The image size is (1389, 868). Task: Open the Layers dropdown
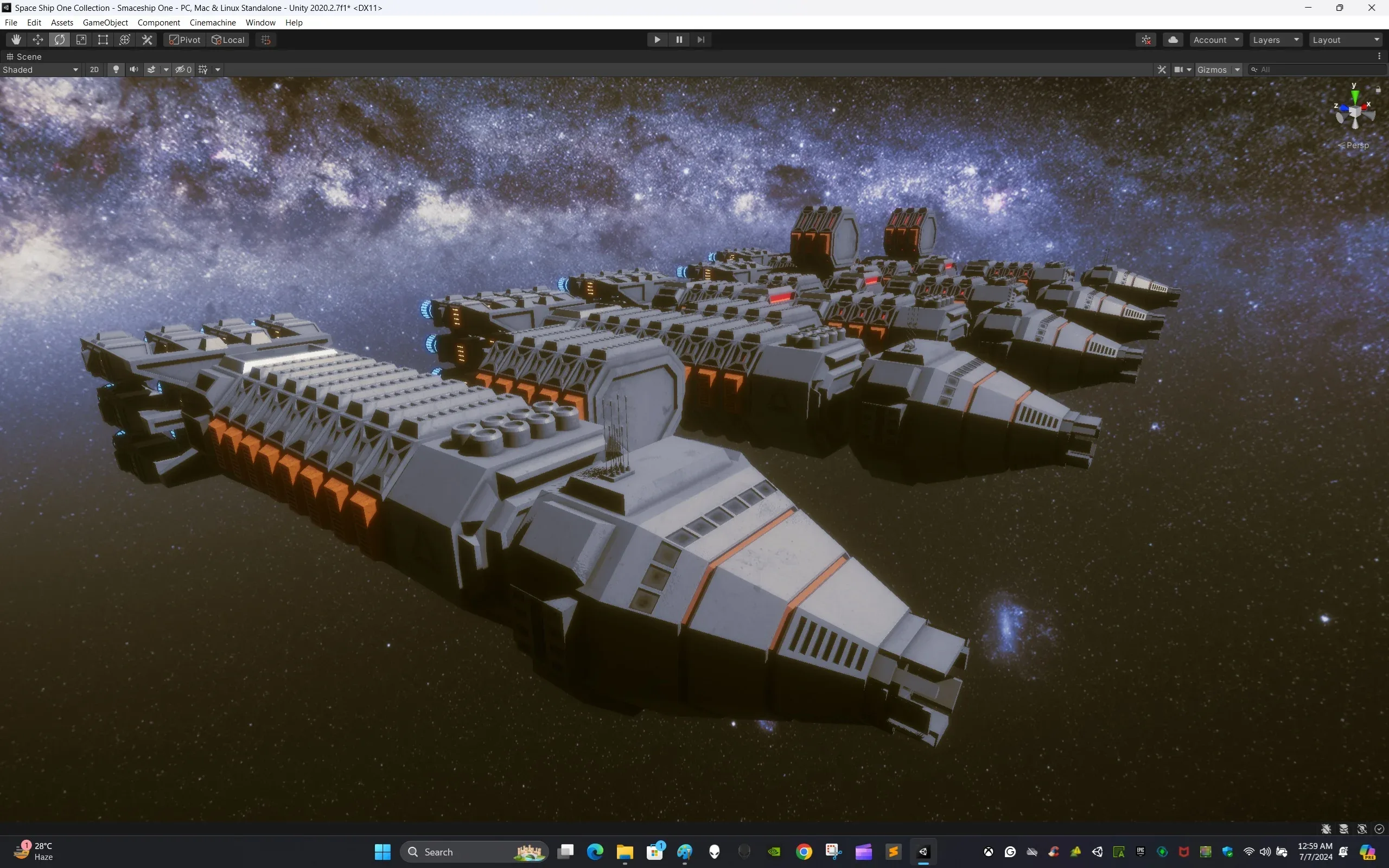[1276, 39]
